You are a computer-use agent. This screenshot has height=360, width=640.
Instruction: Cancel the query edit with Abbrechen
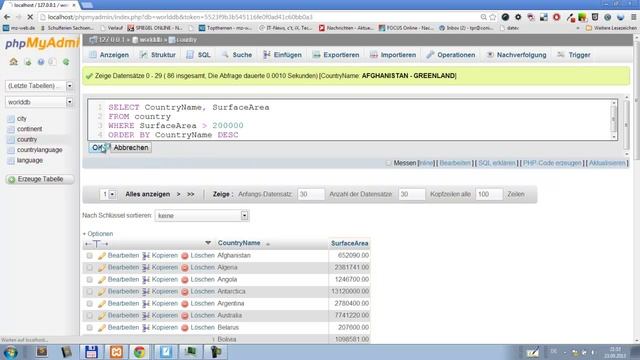coord(131,148)
